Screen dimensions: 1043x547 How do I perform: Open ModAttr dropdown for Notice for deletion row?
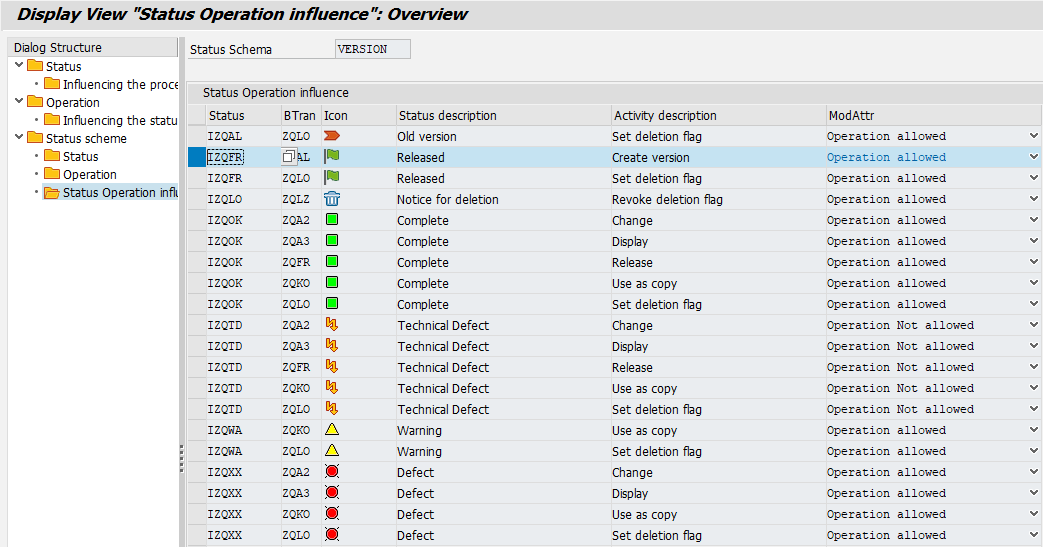click(1033, 199)
